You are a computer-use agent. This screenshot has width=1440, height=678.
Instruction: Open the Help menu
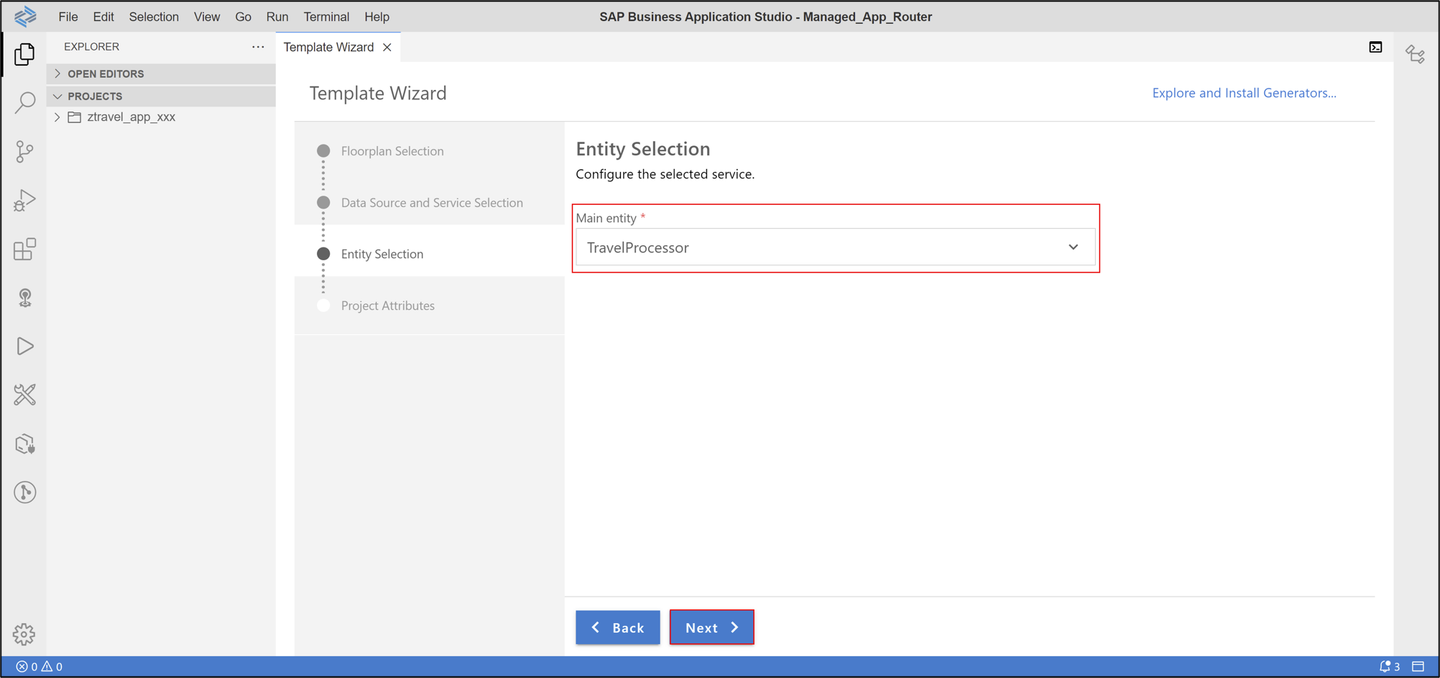(x=377, y=17)
